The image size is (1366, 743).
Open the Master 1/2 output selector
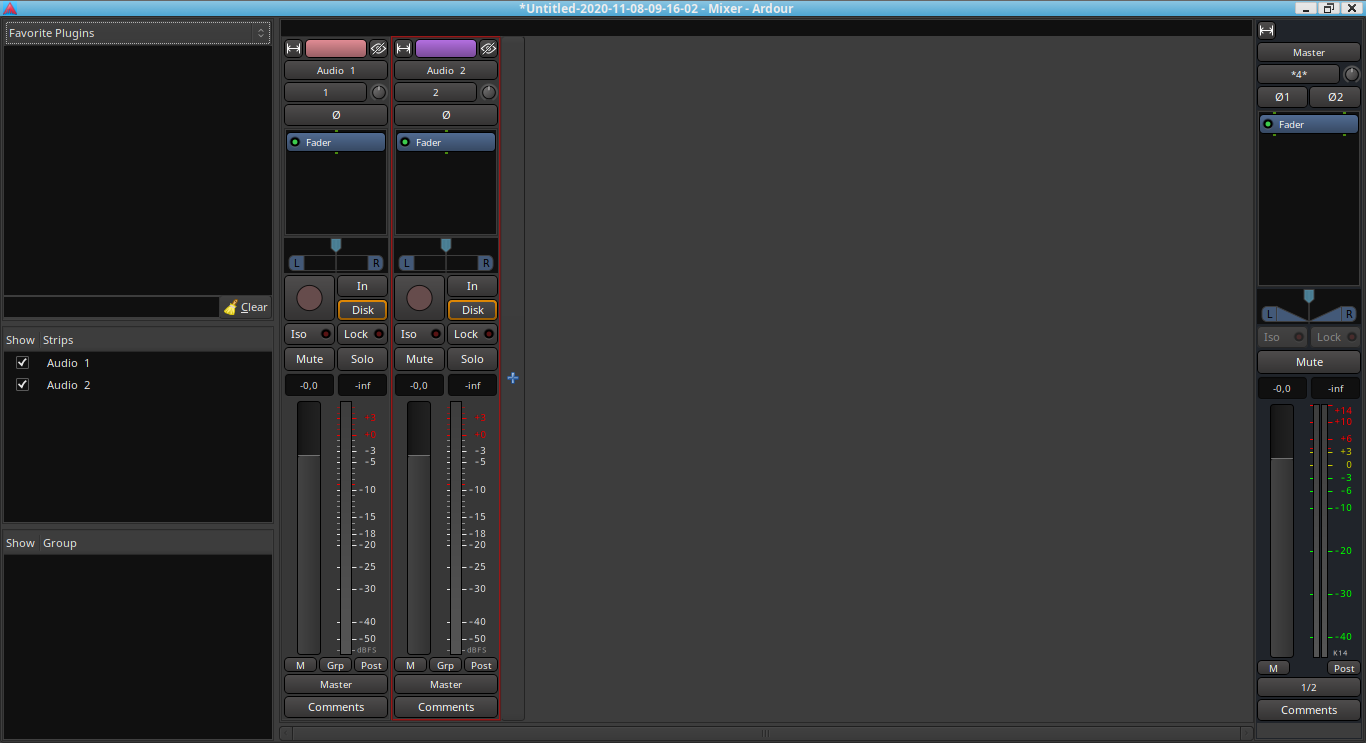tap(1308, 687)
